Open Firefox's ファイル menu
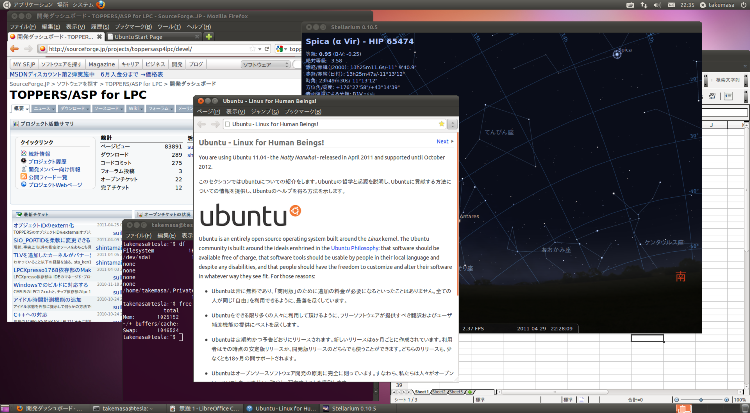 [22, 27]
